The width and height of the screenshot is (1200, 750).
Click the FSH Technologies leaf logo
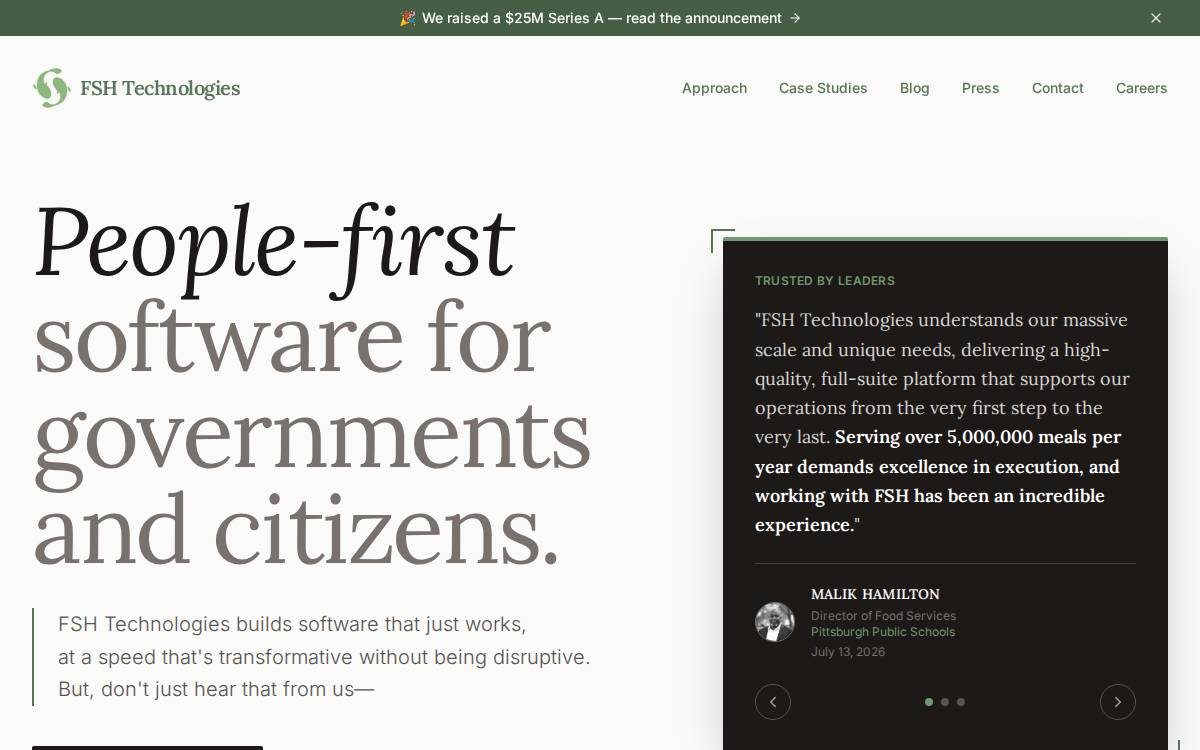click(52, 88)
